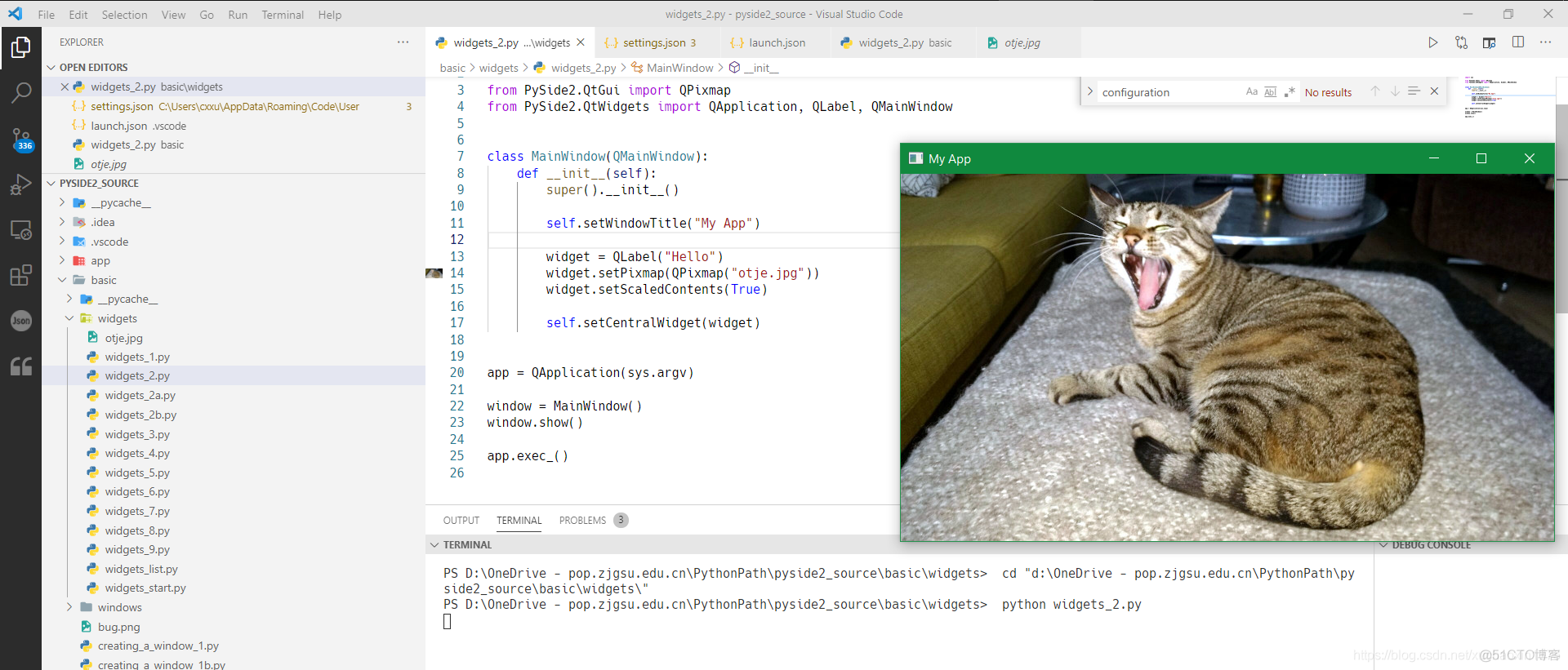The width and height of the screenshot is (1568, 670).
Task: Open editor More Actions ellipsis
Action: pos(1546,42)
